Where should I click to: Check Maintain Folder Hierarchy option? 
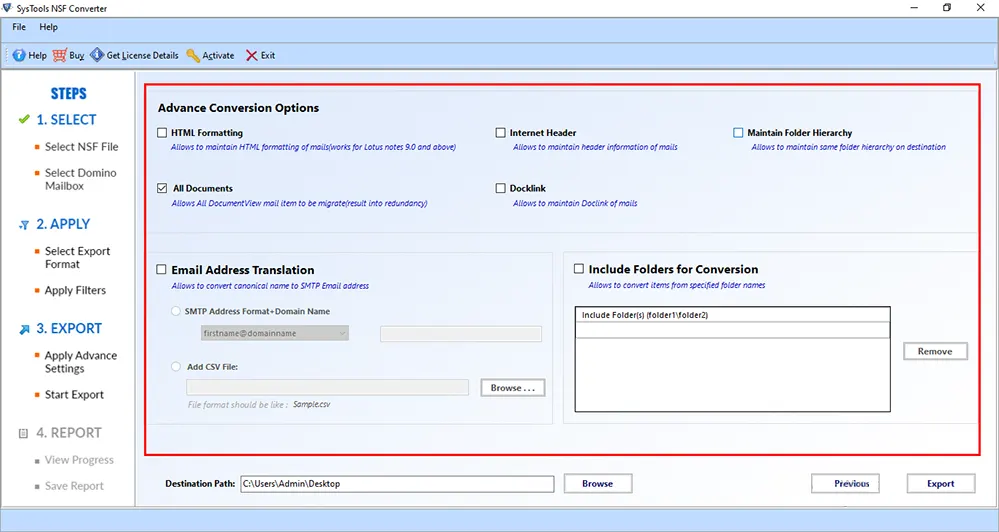click(738, 133)
